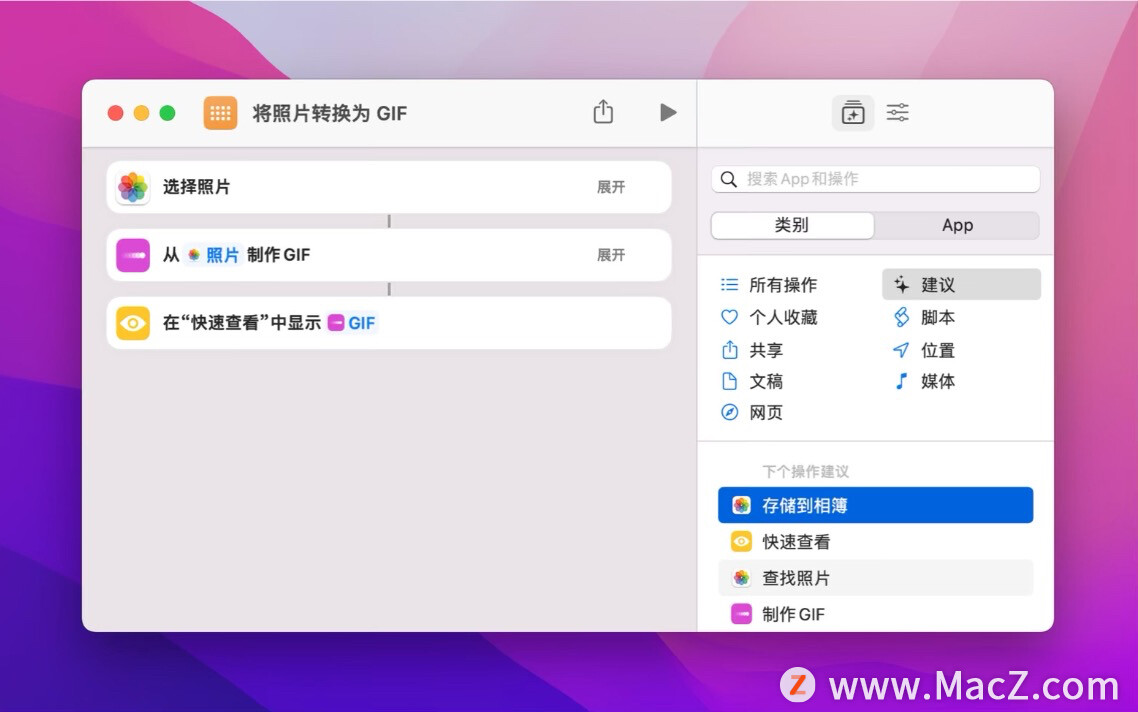Screen dimensions: 1138x712
Task: Choose suggested action 查找照片
Action: click(x=875, y=578)
